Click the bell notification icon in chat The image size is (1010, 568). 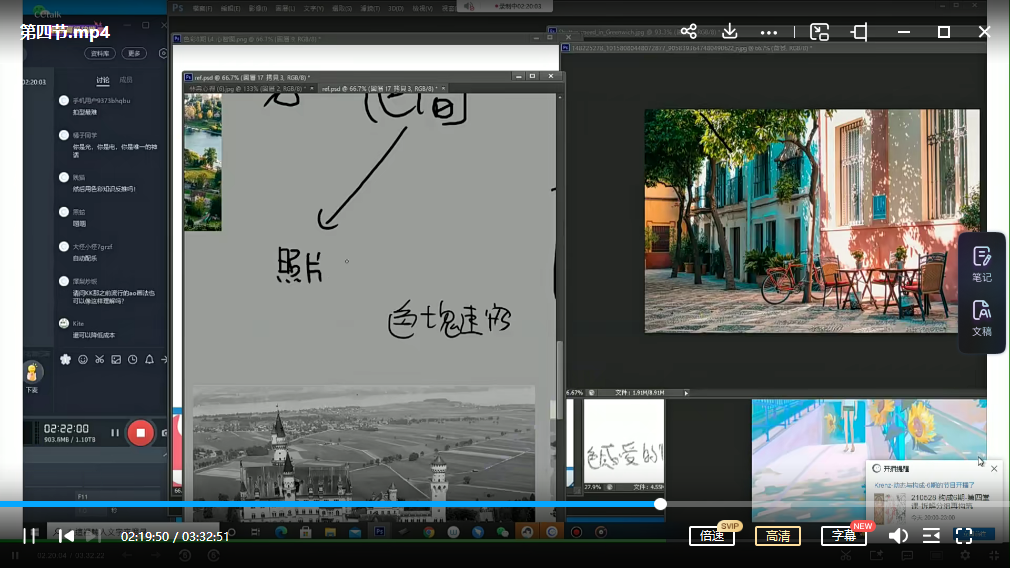(149, 359)
